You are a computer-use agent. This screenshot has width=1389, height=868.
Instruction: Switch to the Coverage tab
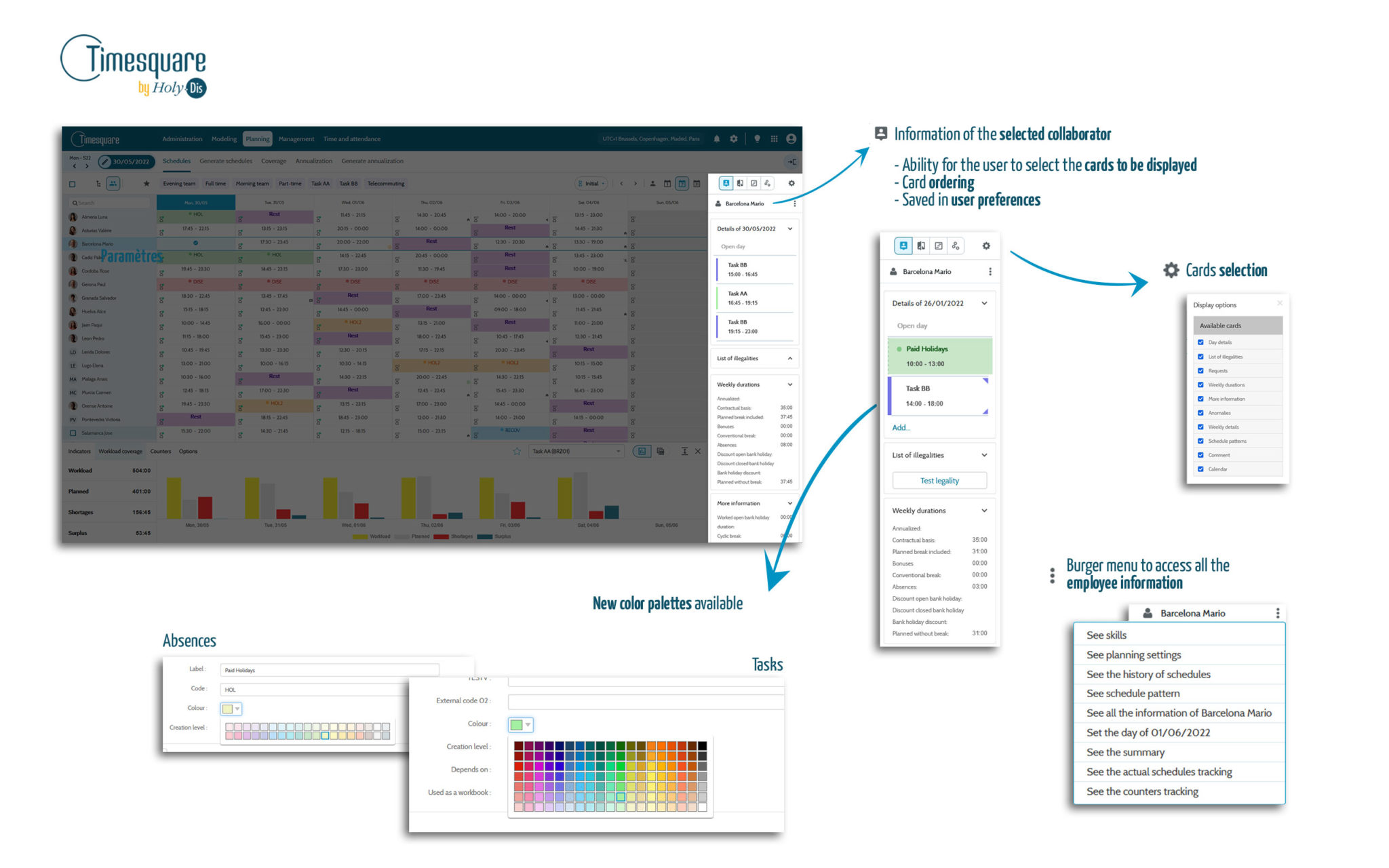click(273, 161)
